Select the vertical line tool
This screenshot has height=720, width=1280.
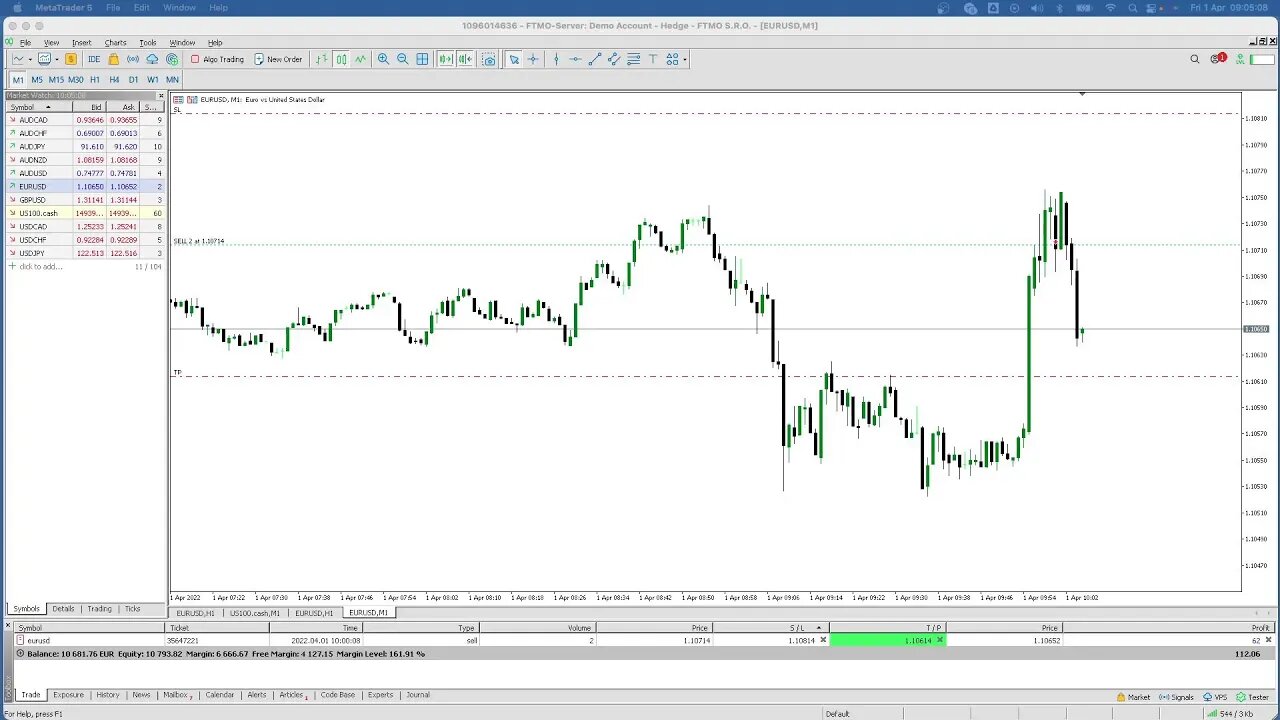pyautogui.click(x=556, y=59)
